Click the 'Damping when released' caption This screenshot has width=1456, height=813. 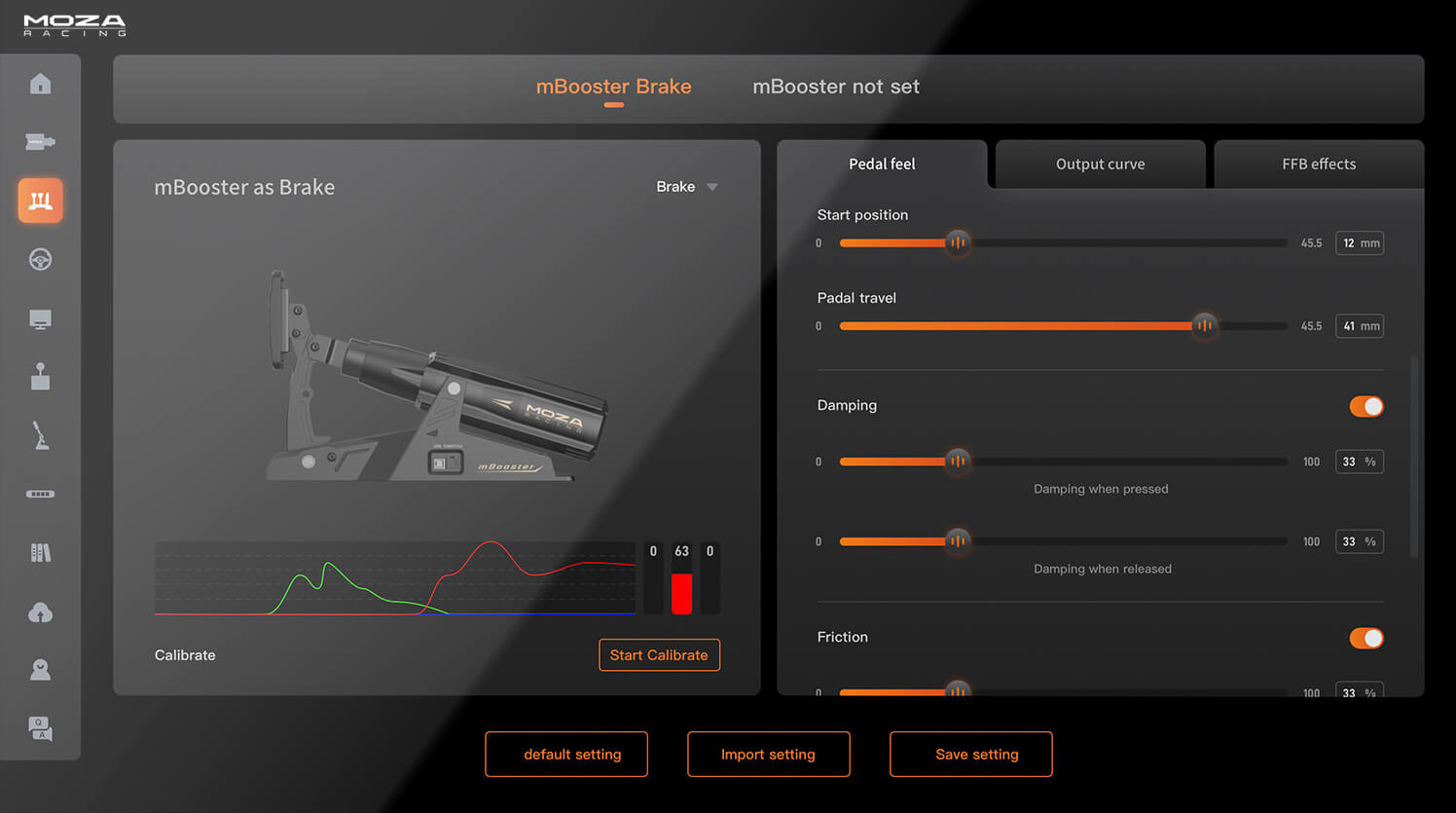pyautogui.click(x=1103, y=569)
